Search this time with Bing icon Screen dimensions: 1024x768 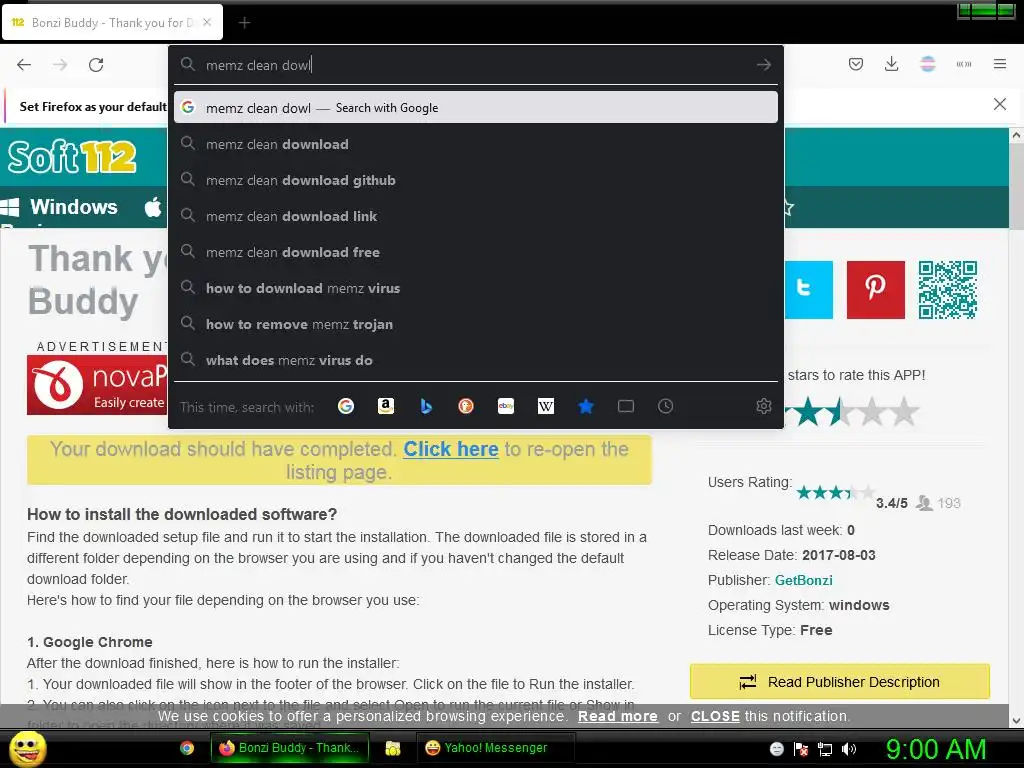(x=426, y=406)
